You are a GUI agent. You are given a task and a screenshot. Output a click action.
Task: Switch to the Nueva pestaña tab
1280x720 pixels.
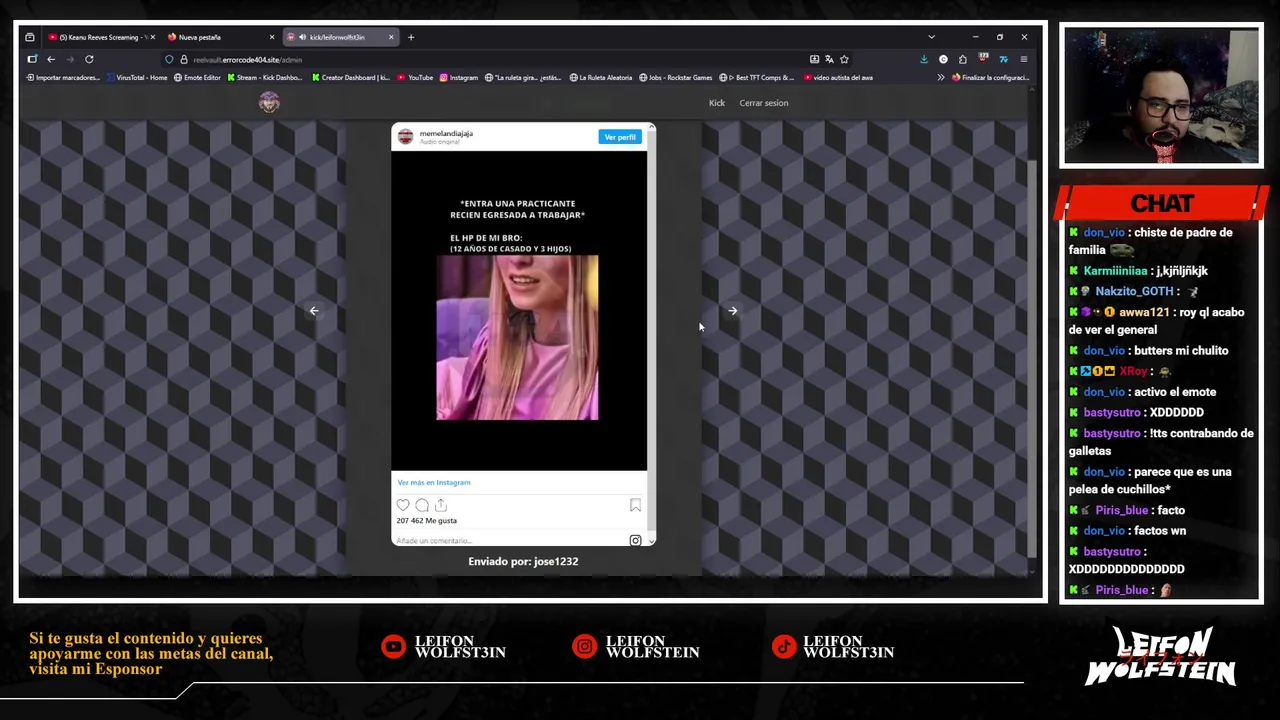tap(220, 37)
